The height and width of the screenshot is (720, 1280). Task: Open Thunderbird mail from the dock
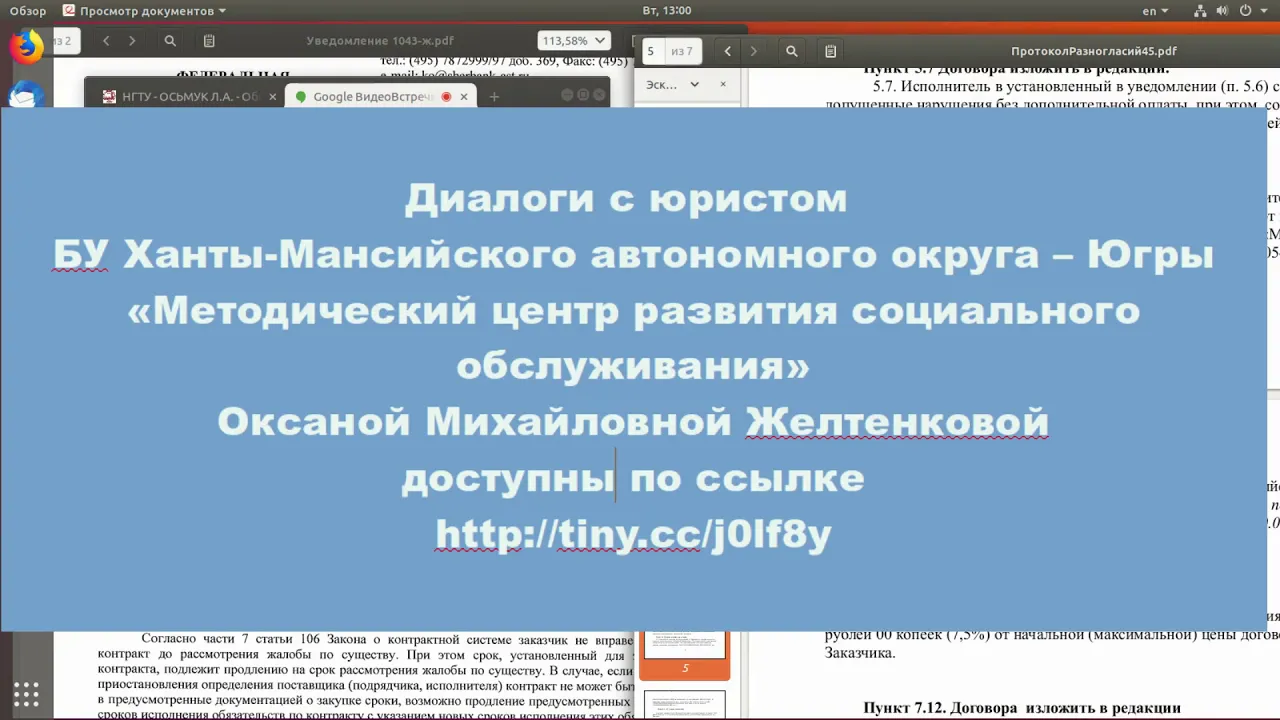[26, 95]
